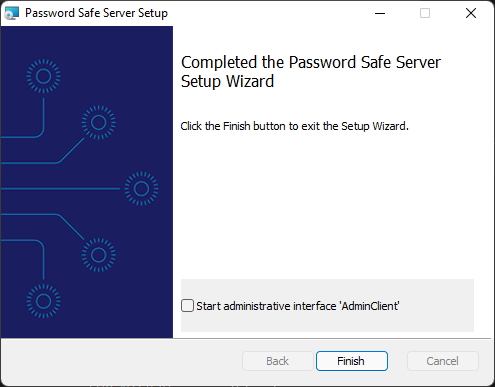Click the bottommost circle node in blue banner
The height and width of the screenshot is (387, 495).
44,301
